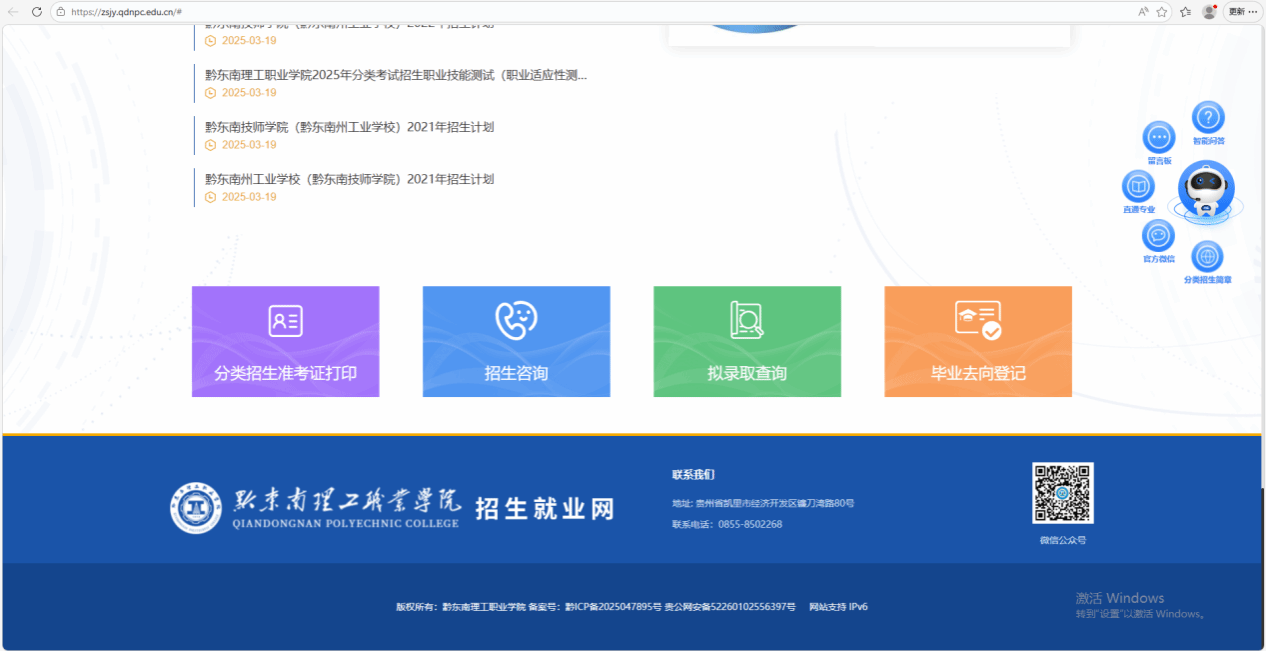
Task: Open the 2025年分类考试招生职业技能测试 article link
Action: (x=395, y=75)
